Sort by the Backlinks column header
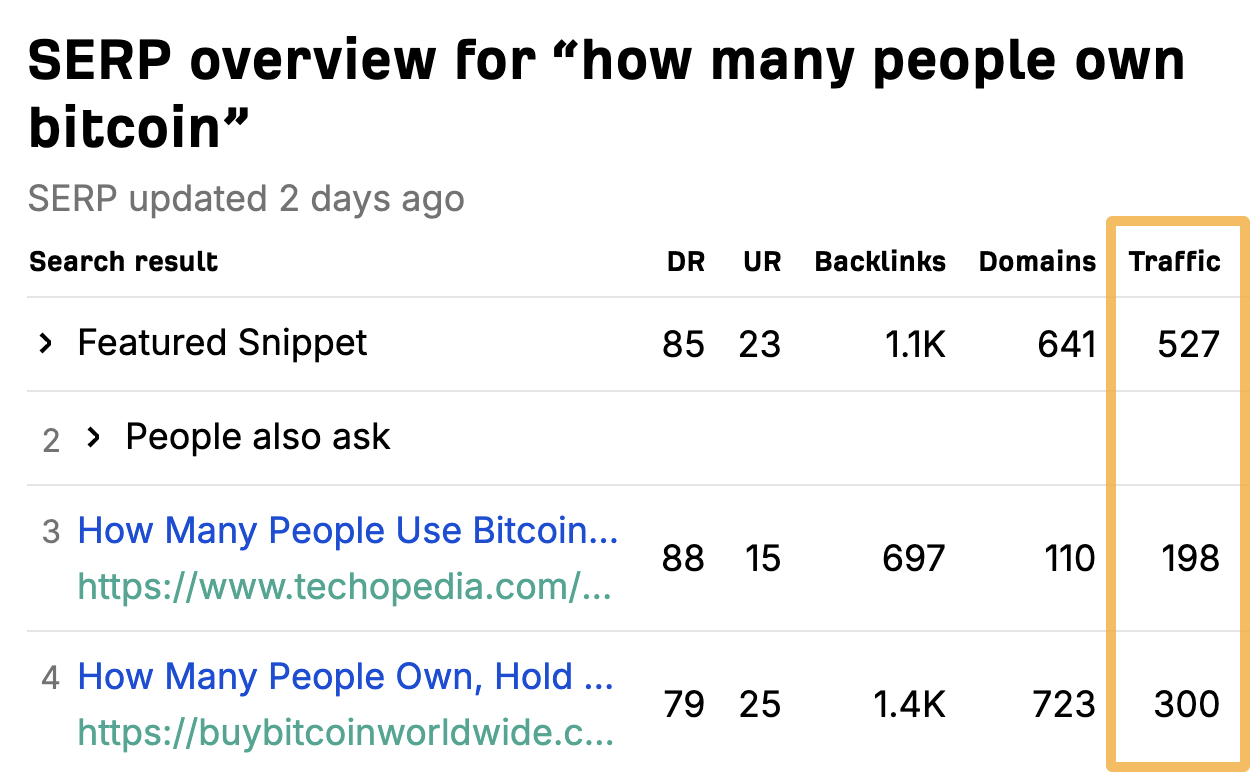1250x774 pixels. pyautogui.click(x=880, y=261)
